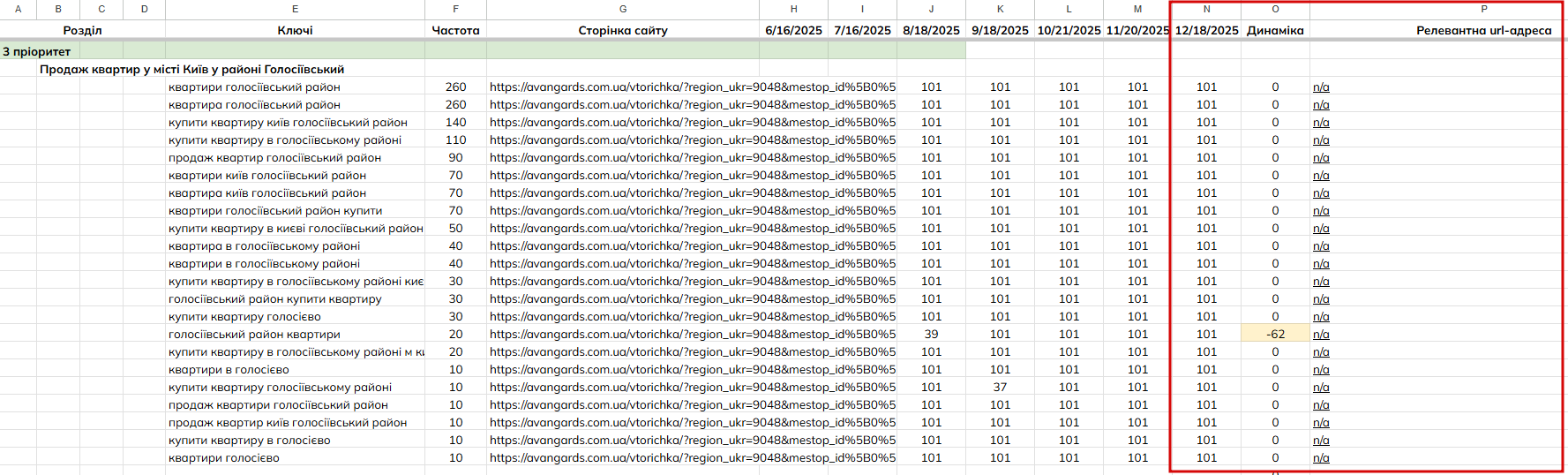The image size is (1568, 475).
Task: Select column header E
Action: tap(295, 9)
